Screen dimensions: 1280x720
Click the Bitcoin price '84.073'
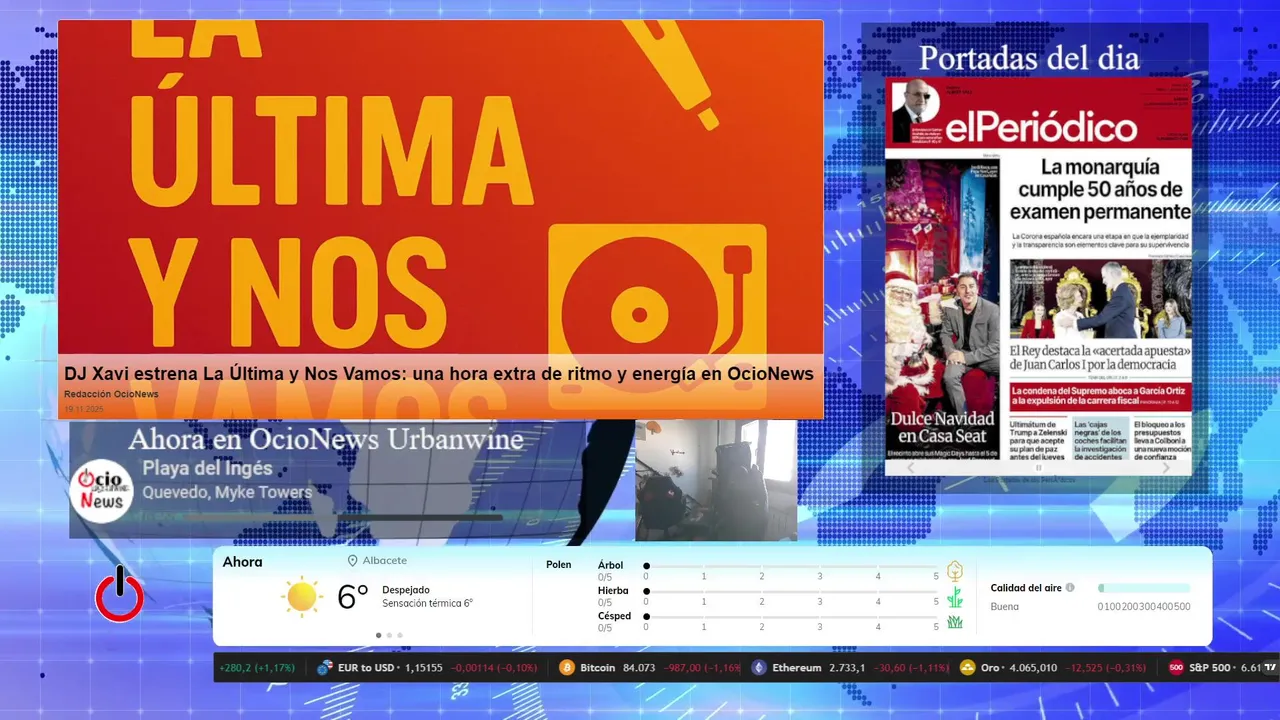point(639,668)
